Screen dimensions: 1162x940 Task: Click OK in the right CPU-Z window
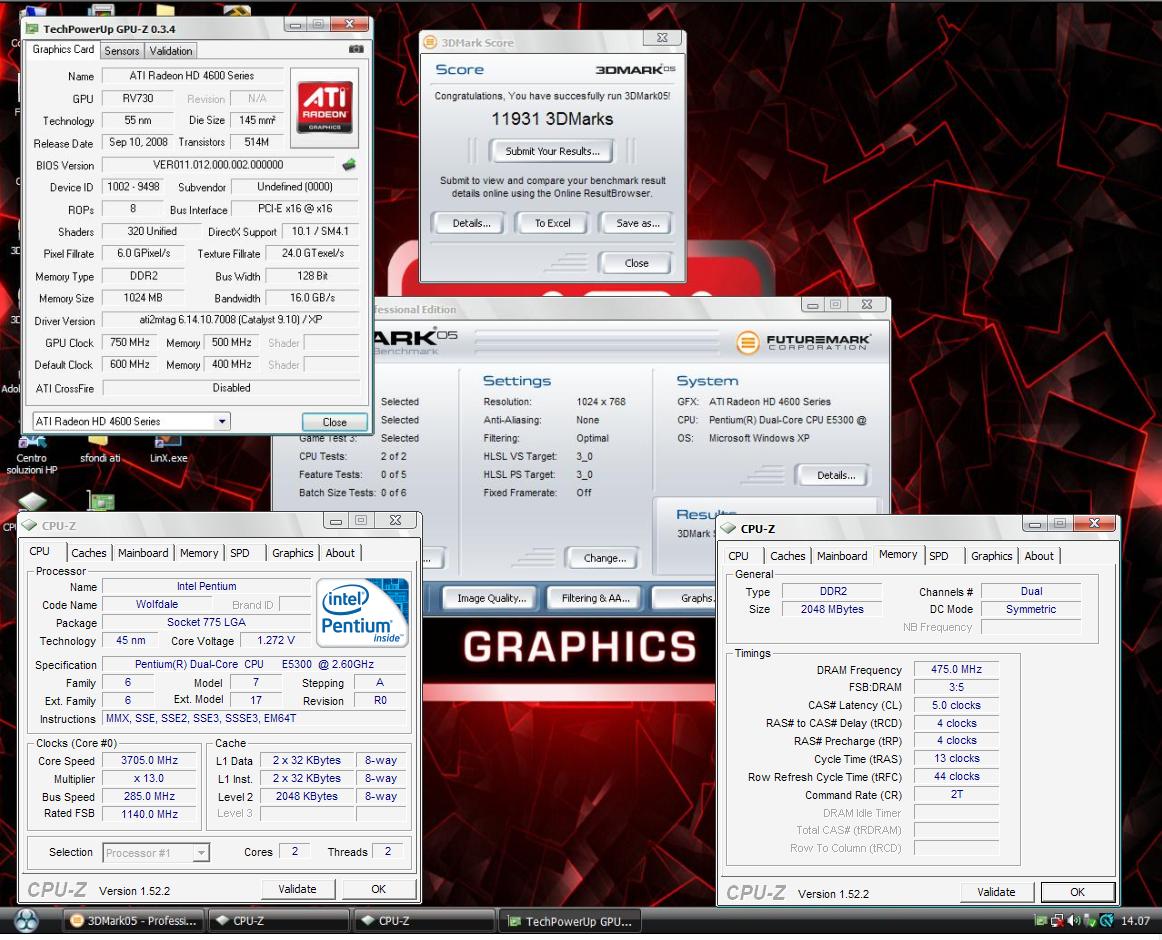point(1078,892)
